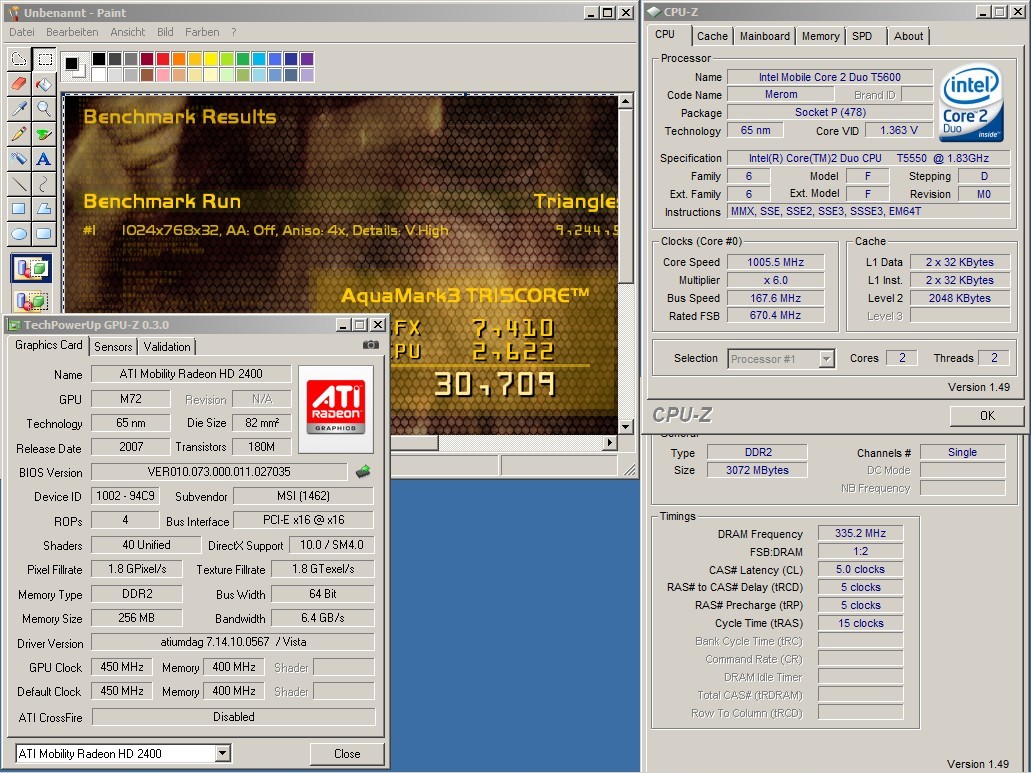Click the Driver Version field in GPU-Z
Viewport: 1031px width, 773px height.
tap(233, 642)
